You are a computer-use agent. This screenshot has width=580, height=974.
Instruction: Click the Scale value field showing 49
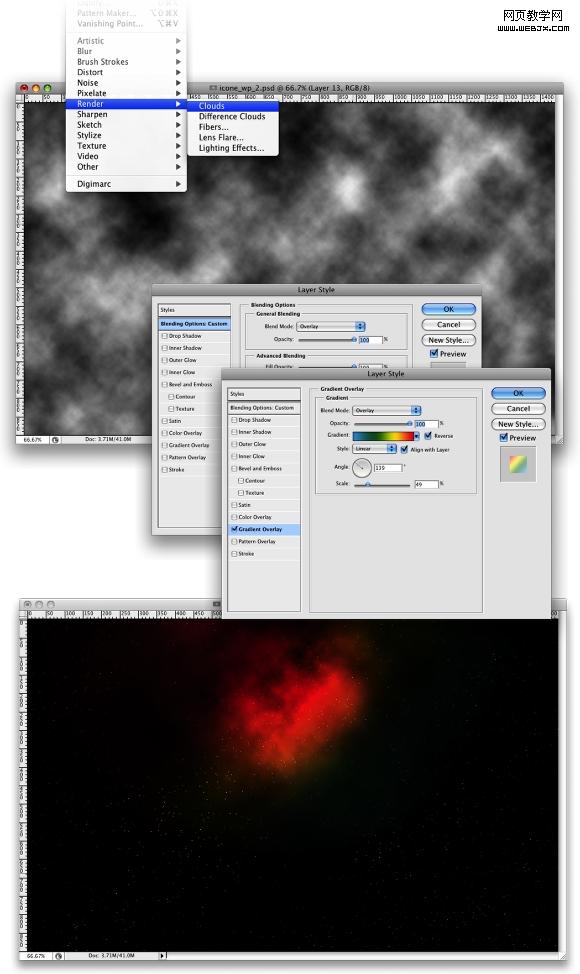(427, 484)
